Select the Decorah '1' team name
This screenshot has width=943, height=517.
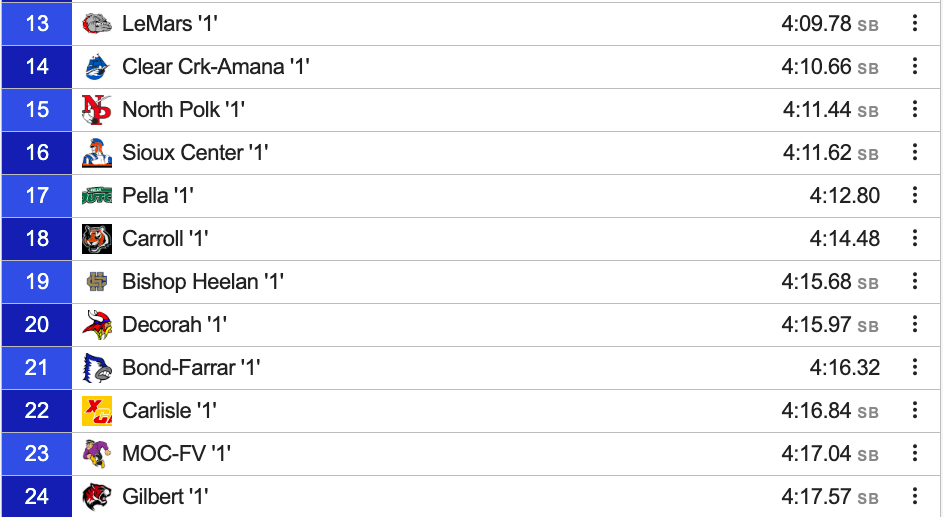coord(174,325)
